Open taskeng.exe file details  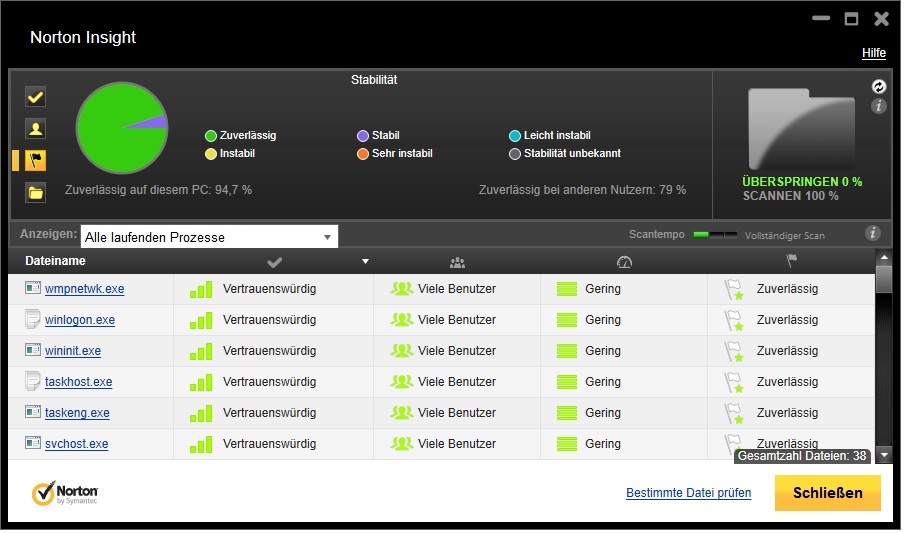click(x=77, y=414)
